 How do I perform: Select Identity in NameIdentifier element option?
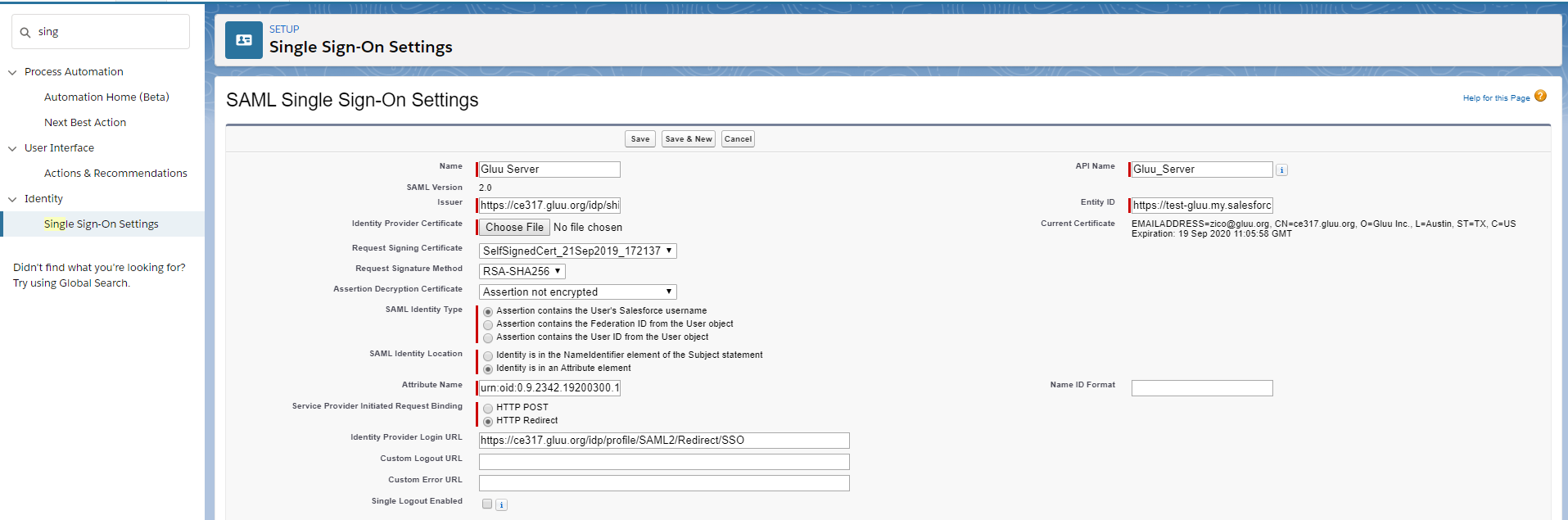(488, 356)
